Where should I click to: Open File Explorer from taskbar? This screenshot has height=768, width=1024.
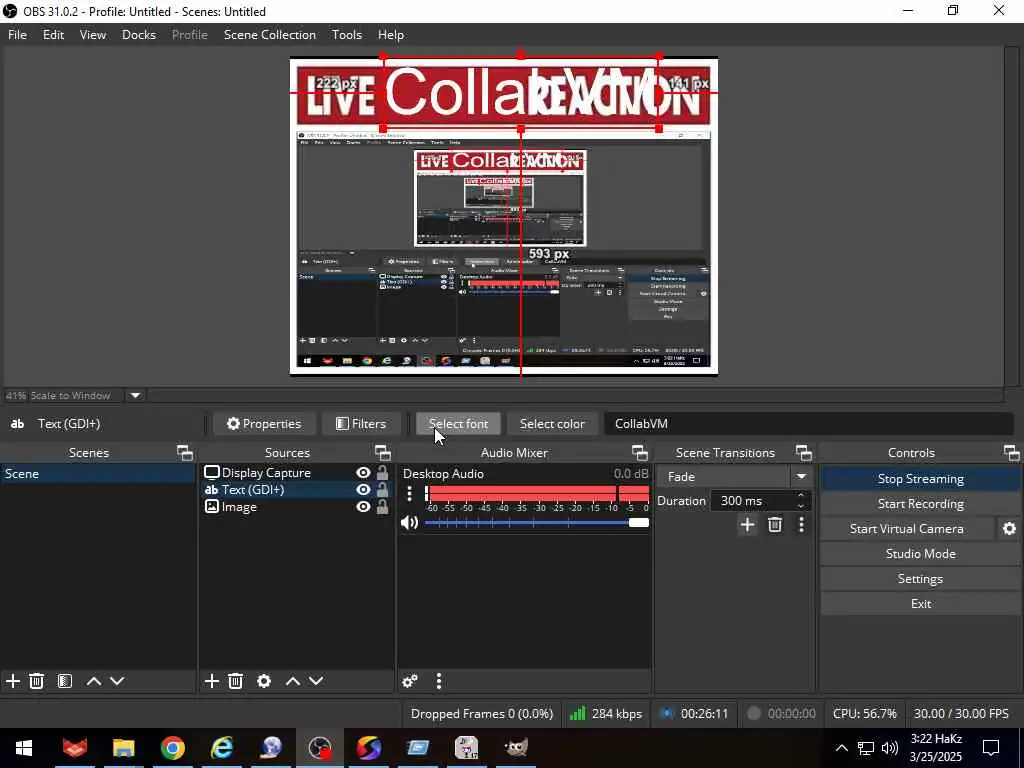(123, 748)
